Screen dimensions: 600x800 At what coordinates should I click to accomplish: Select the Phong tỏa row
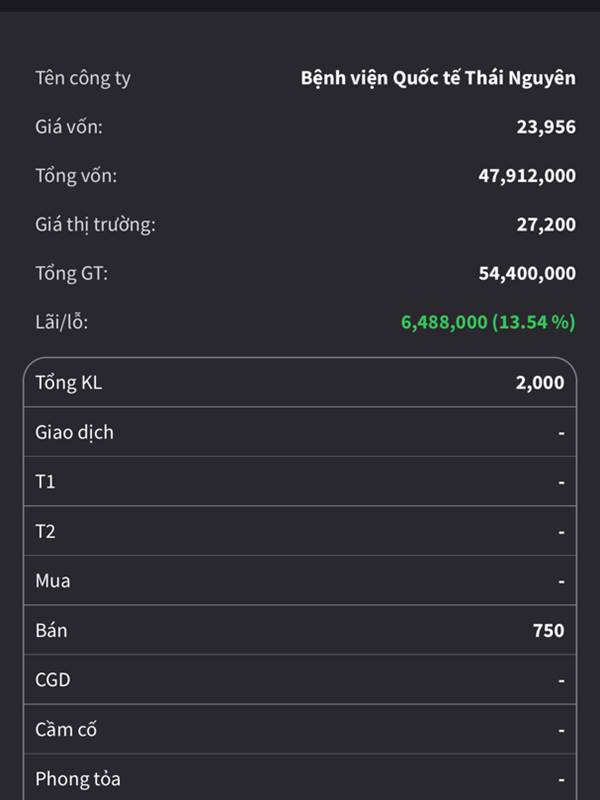[300, 777]
